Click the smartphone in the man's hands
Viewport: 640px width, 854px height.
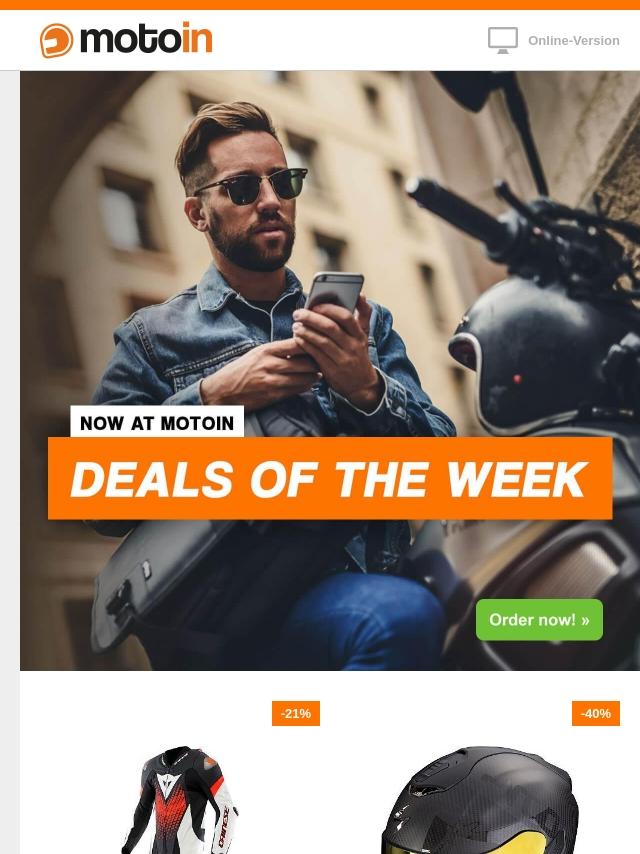(334, 294)
